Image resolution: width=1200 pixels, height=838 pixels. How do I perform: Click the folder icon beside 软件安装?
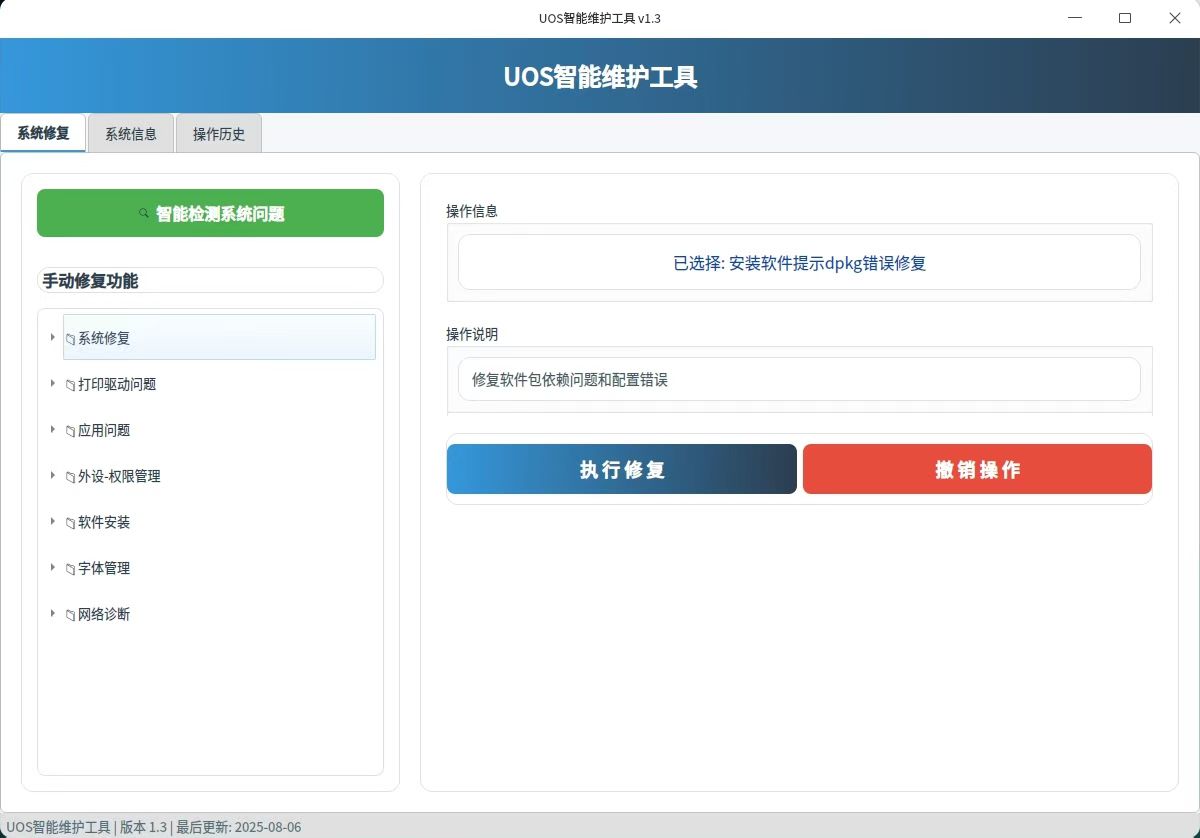coord(70,523)
